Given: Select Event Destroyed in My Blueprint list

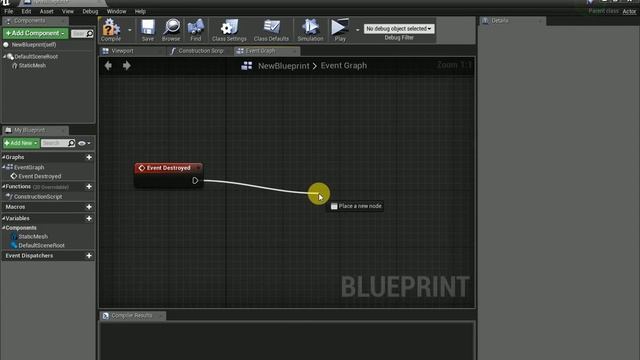Looking at the screenshot, I should click(40, 176).
